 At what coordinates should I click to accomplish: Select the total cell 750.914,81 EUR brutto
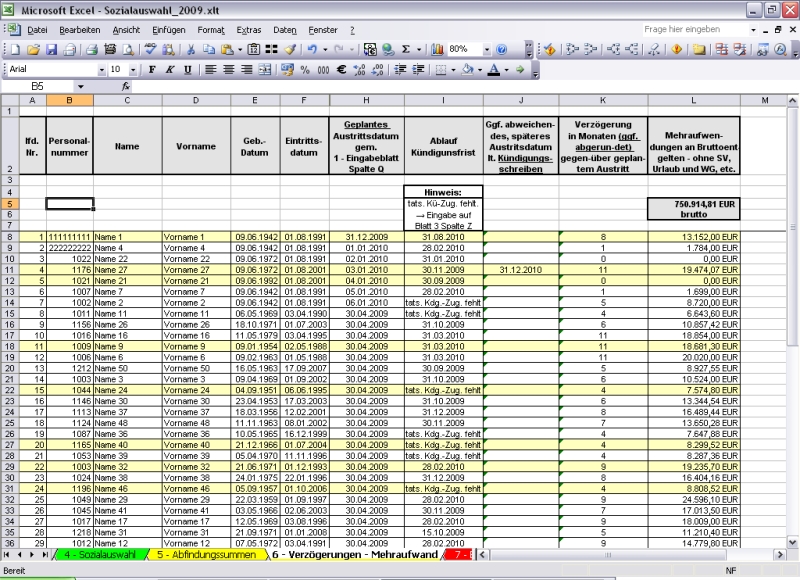pyautogui.click(x=693, y=209)
